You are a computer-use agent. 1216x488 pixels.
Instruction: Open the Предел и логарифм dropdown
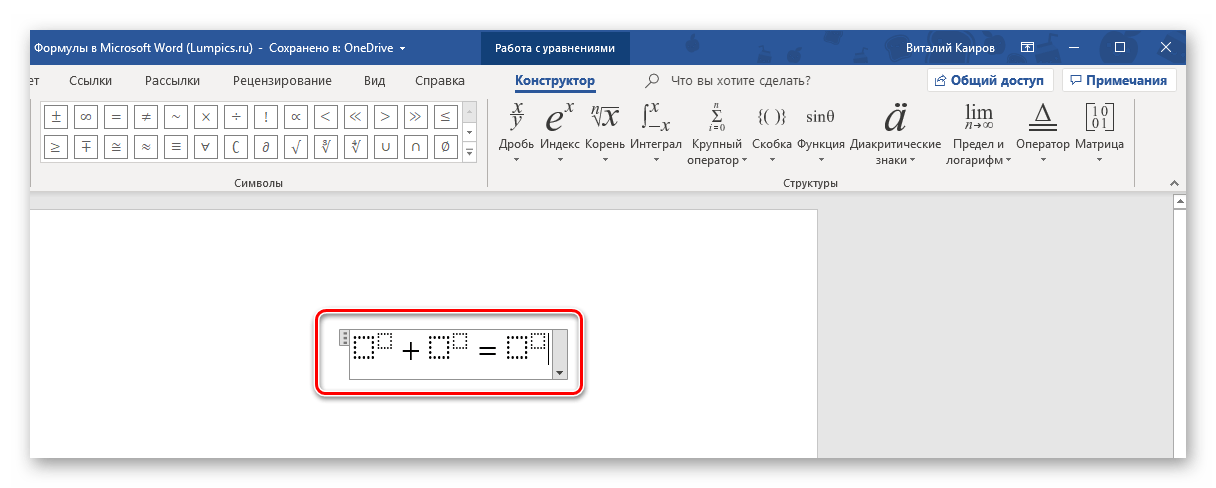pyautogui.click(x=979, y=132)
